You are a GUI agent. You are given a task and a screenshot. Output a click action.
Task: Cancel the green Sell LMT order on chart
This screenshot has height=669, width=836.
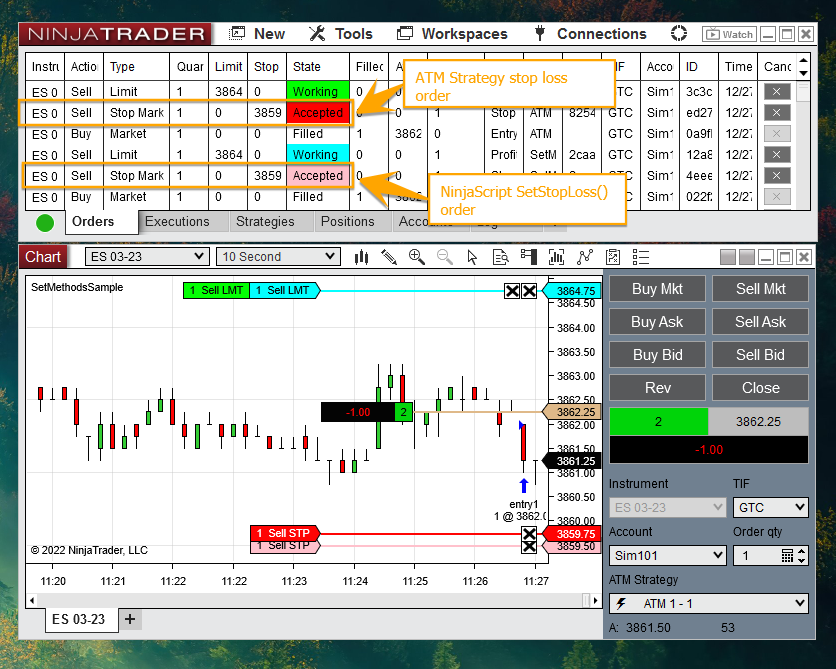(x=512, y=291)
